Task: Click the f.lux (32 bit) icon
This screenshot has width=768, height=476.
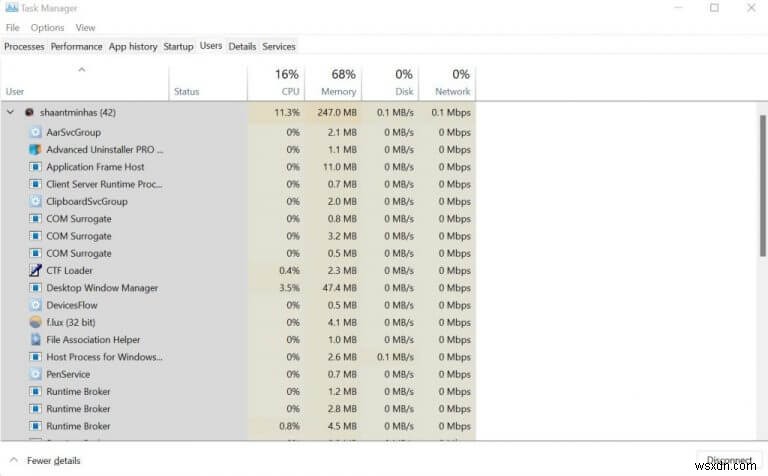Action: tap(35, 322)
